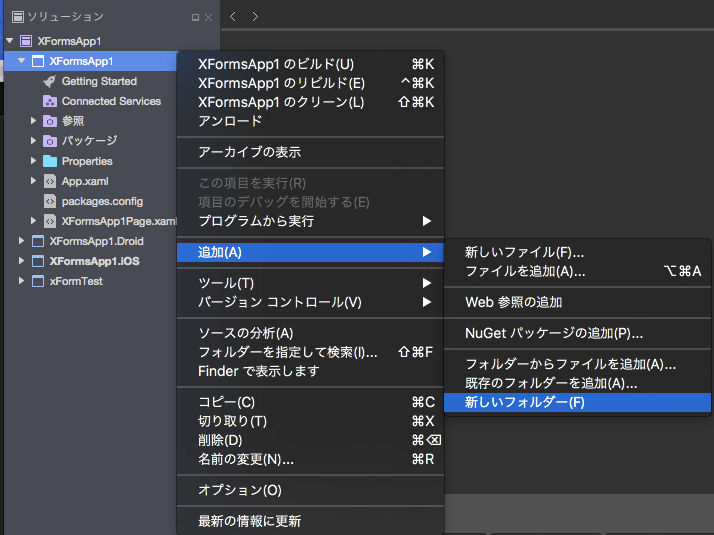Open the 追加(A) submenu

click(x=310, y=252)
